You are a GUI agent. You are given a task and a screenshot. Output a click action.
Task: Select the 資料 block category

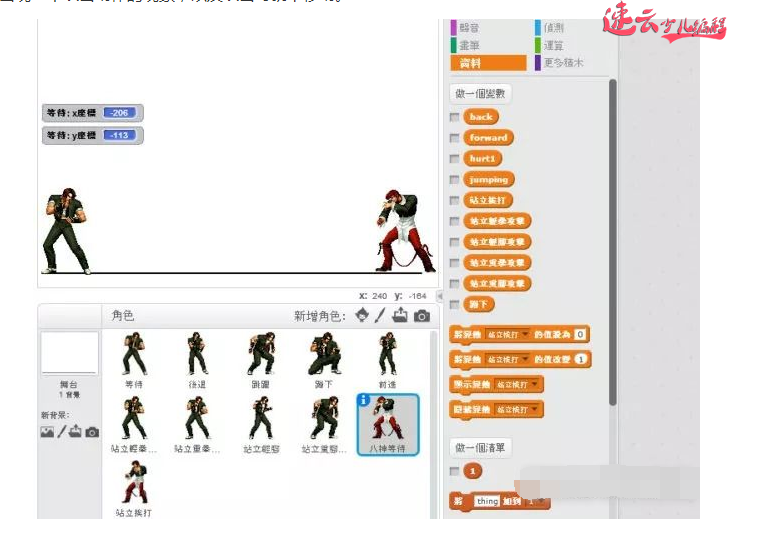coord(488,63)
